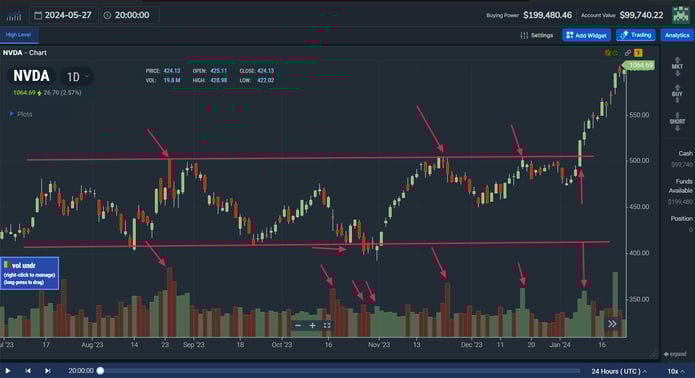The image size is (695, 378).
Task: Click the yellow numbered badge on the chart header
Action: tap(638, 53)
